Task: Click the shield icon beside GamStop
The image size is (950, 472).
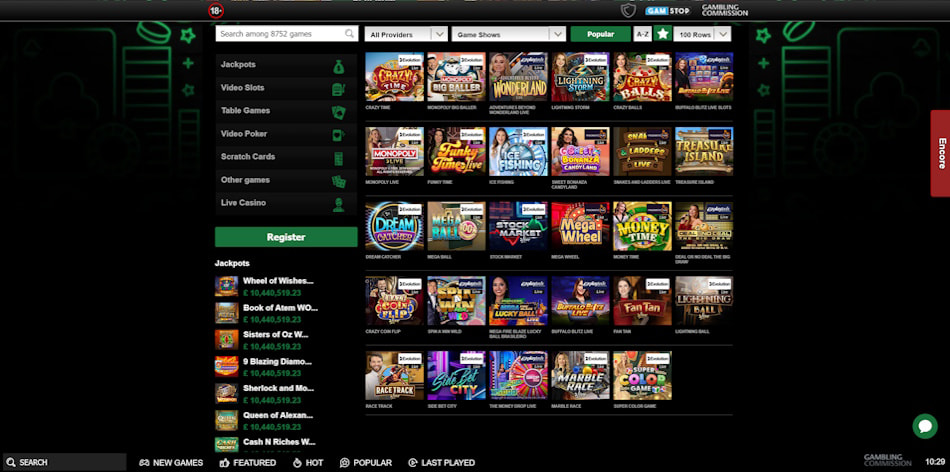Action: point(628,10)
